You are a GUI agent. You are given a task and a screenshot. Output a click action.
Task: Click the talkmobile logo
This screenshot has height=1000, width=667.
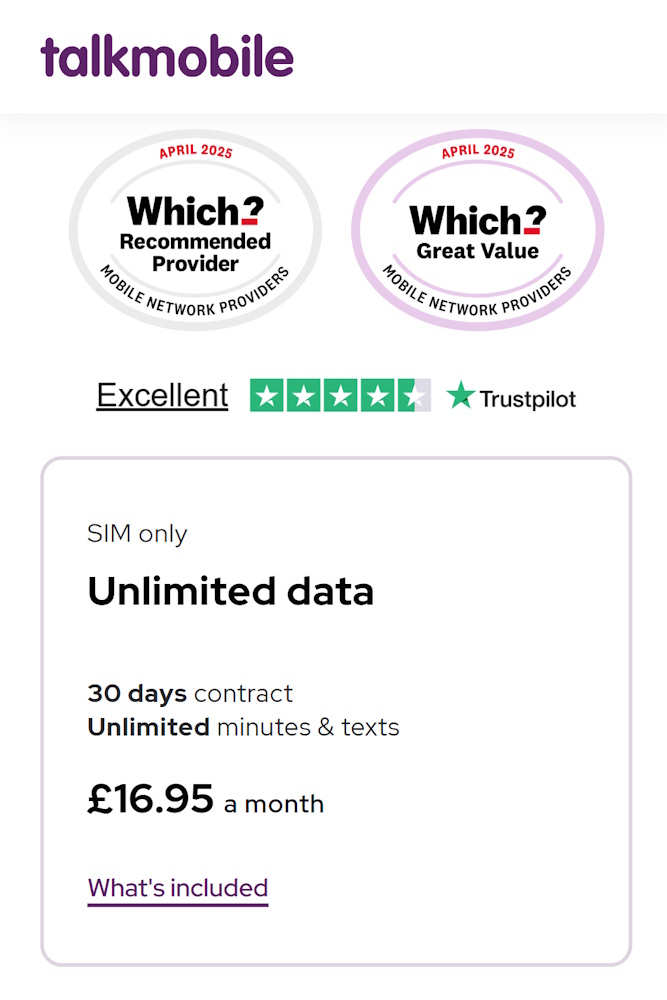coord(167,56)
